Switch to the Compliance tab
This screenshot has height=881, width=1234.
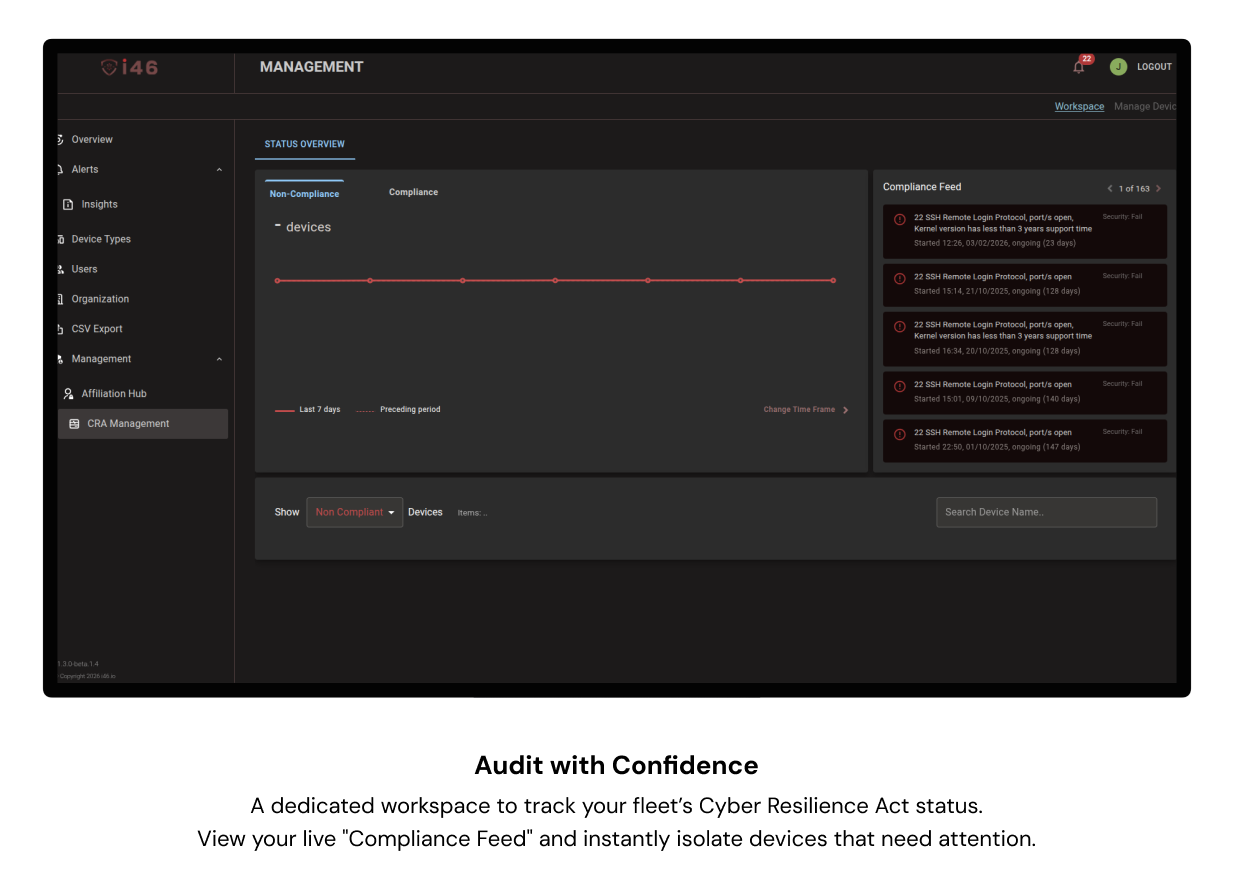tap(413, 192)
